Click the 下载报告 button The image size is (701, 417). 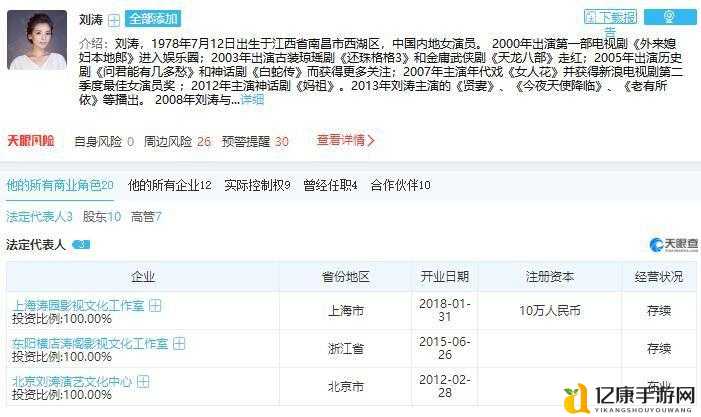[610, 18]
